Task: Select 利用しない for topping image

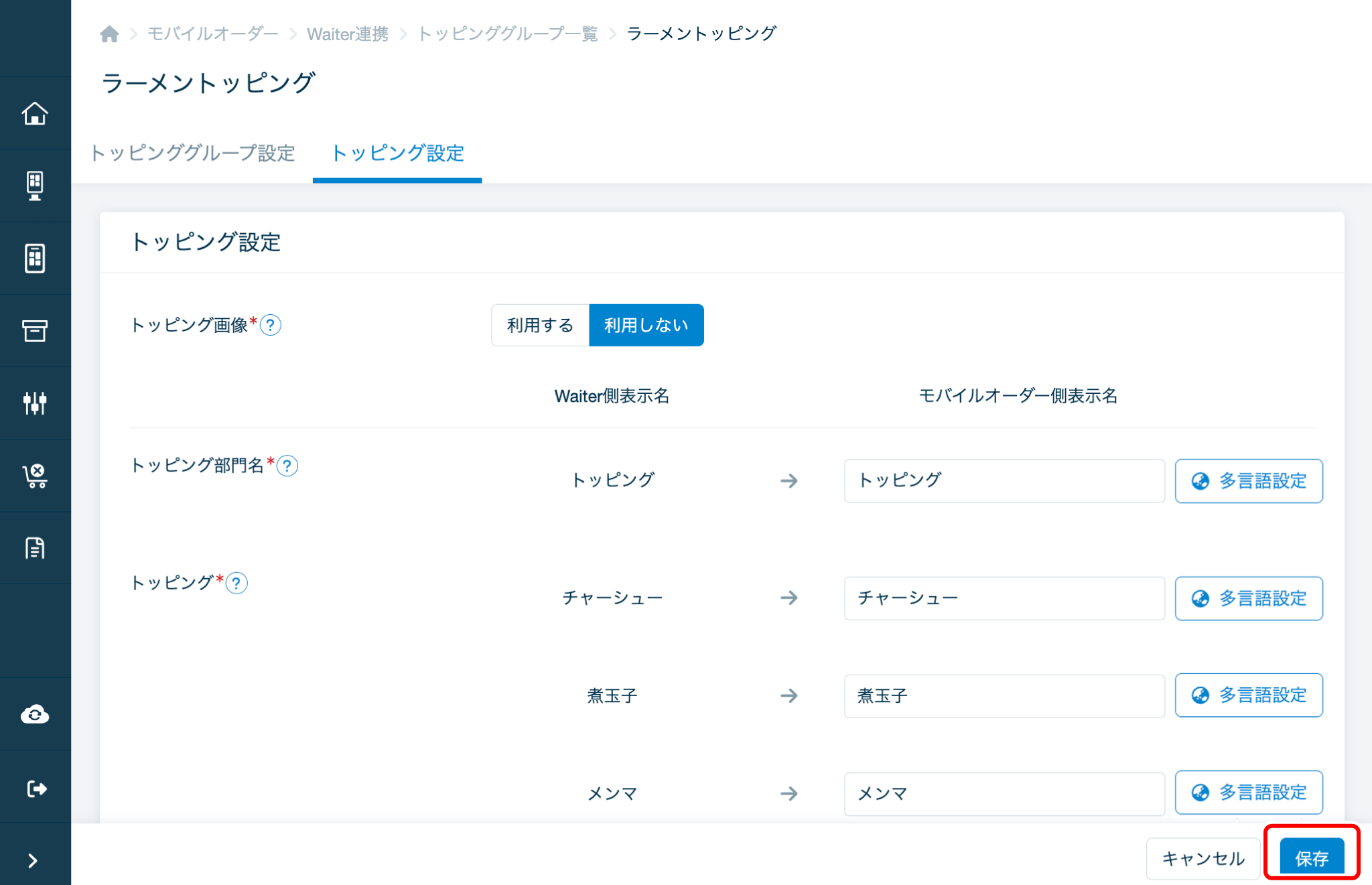Action: (646, 326)
